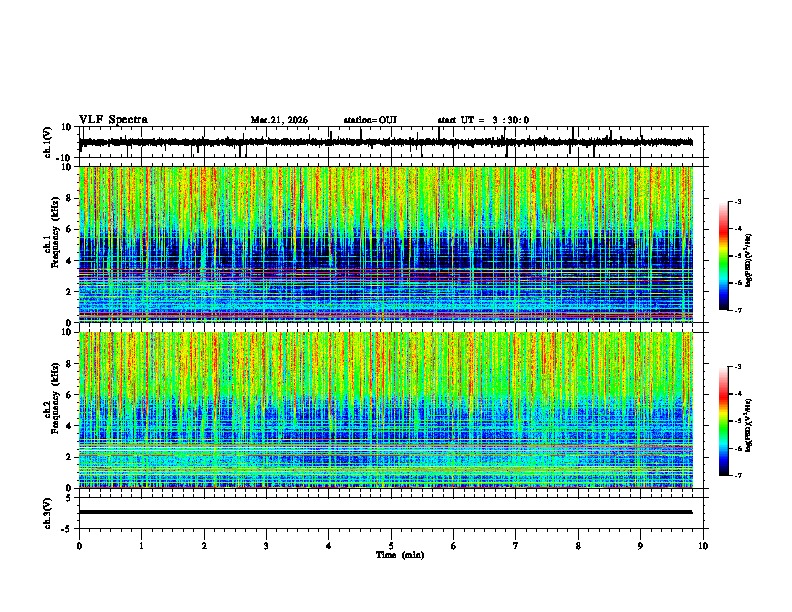Screen dimensions: 792x612
Task: Click time axis tick label "3"
Action: [266, 546]
